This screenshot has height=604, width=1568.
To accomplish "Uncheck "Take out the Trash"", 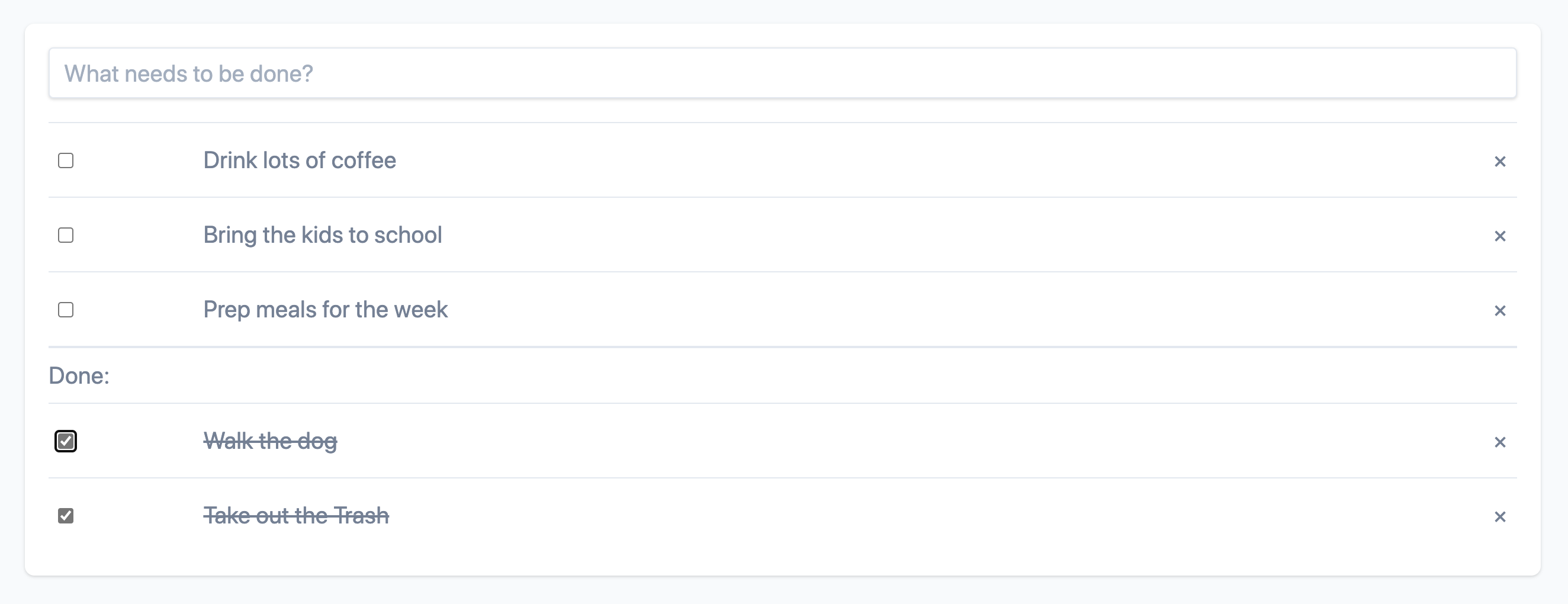I will (65, 516).
